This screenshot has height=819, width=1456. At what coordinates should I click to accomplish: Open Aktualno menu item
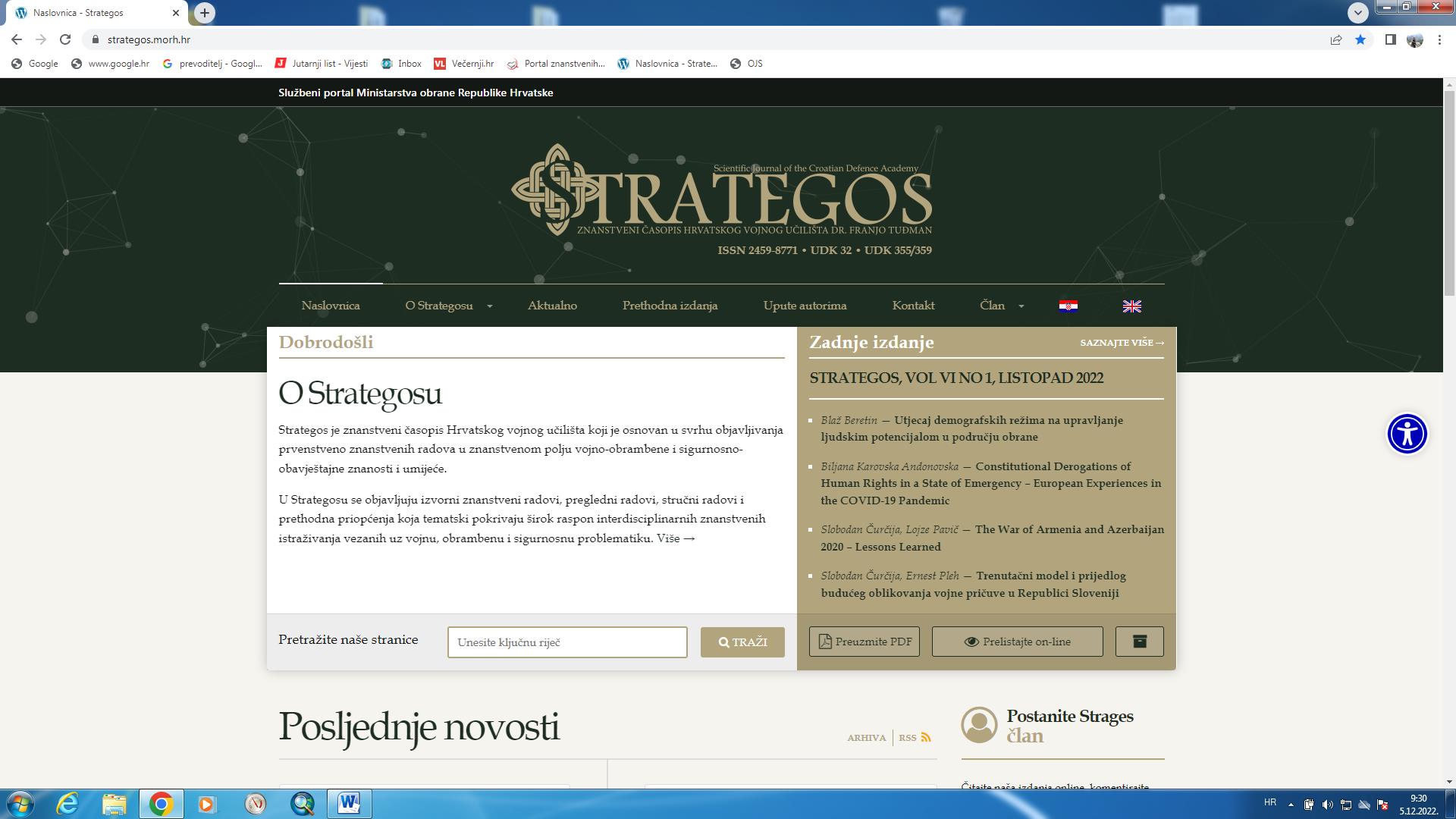pos(552,306)
